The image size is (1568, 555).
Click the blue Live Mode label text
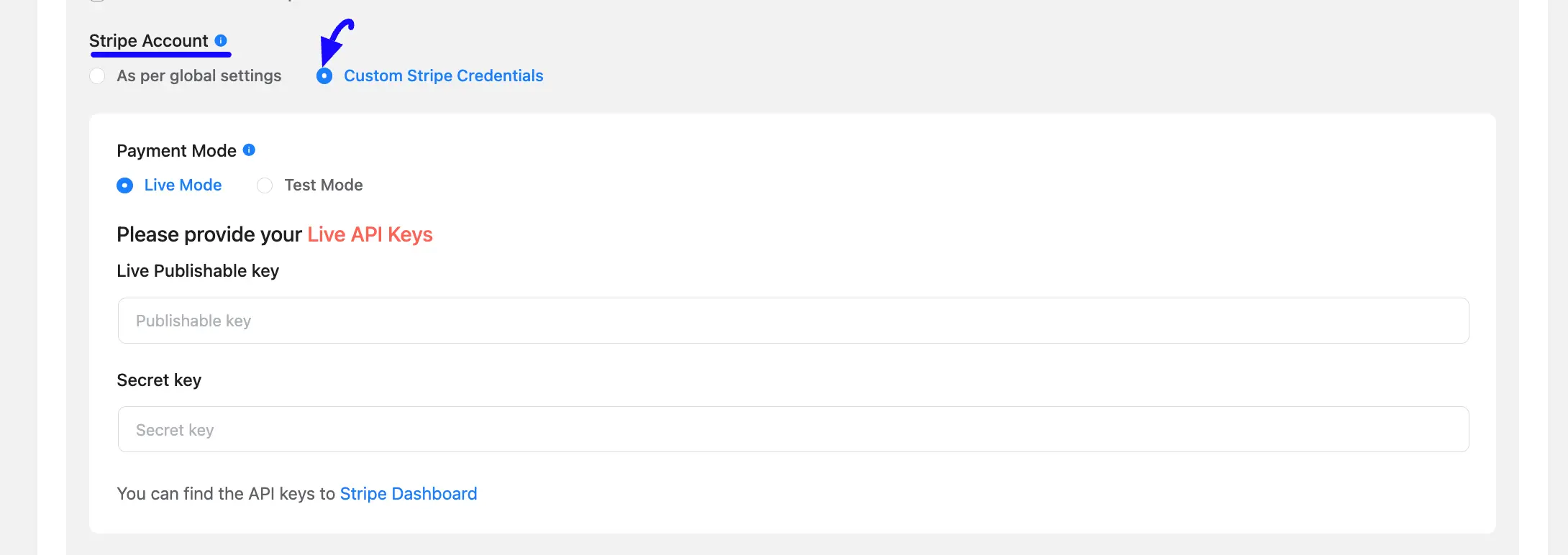(183, 185)
